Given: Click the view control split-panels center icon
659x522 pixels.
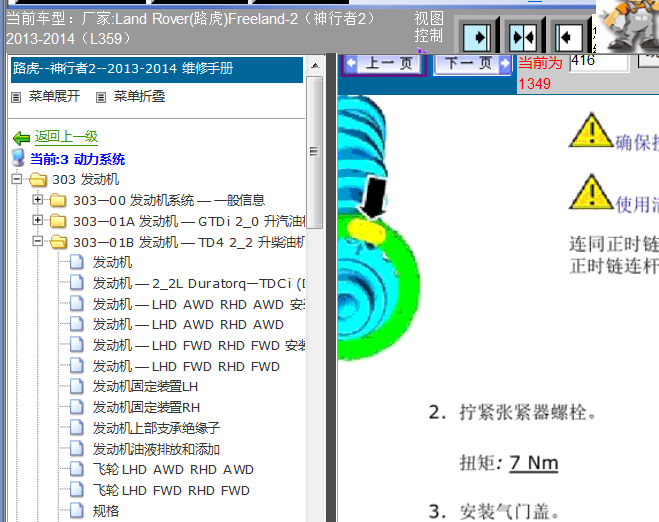Looking at the screenshot, I should point(523,37).
